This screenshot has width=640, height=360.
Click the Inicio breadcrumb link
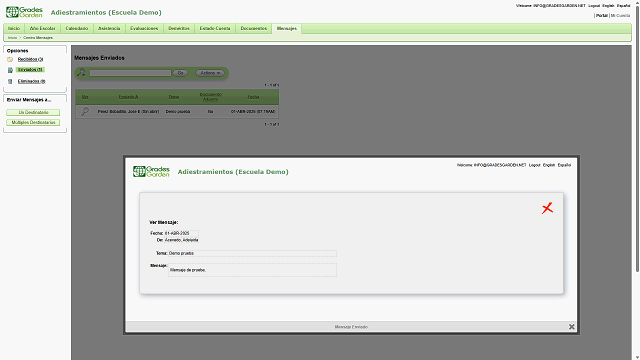12,38
